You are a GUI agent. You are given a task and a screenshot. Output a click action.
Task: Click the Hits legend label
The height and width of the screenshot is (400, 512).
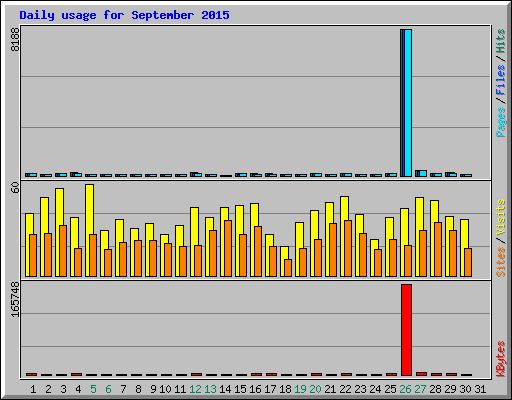click(501, 41)
